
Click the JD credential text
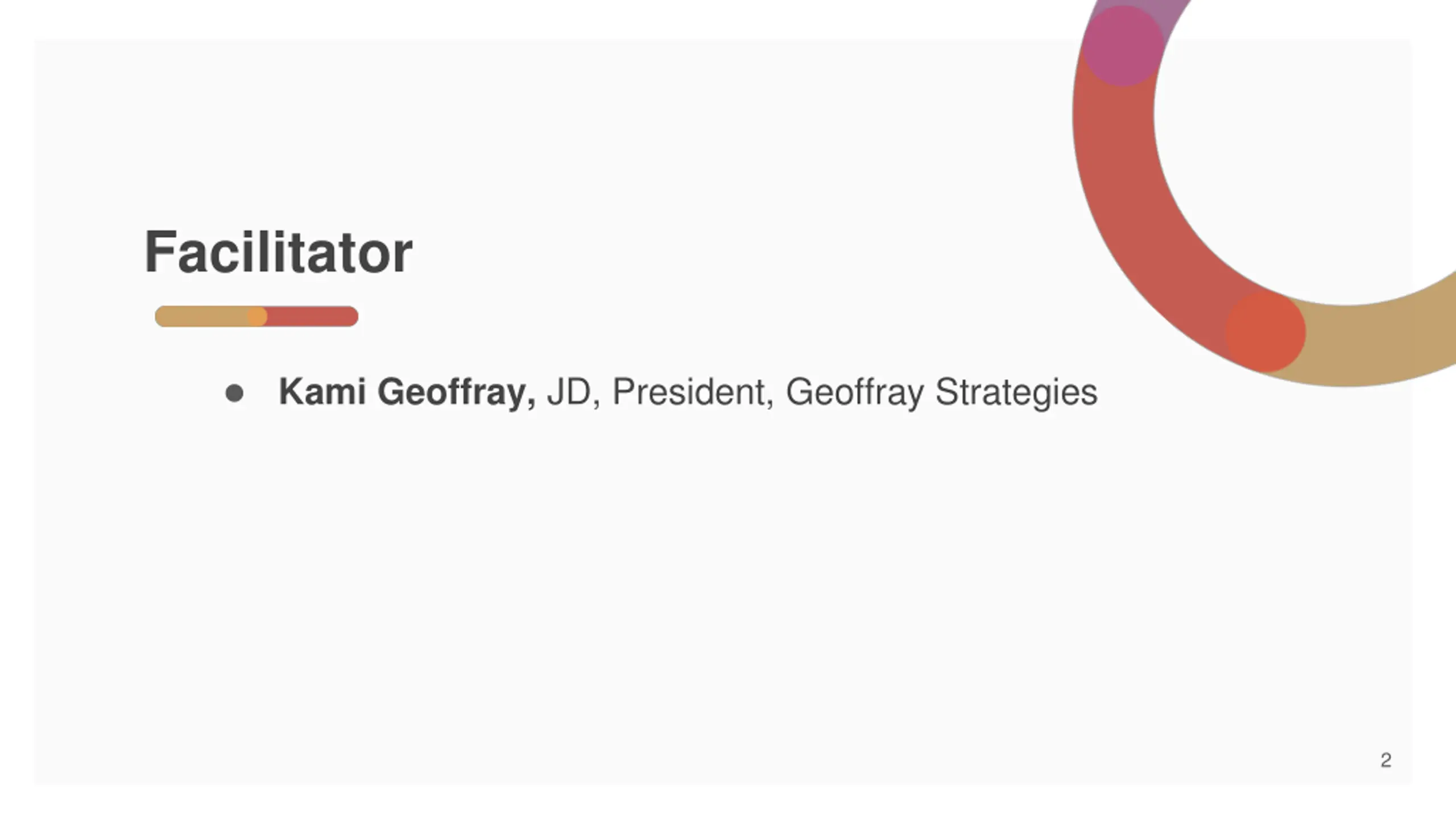pos(569,392)
